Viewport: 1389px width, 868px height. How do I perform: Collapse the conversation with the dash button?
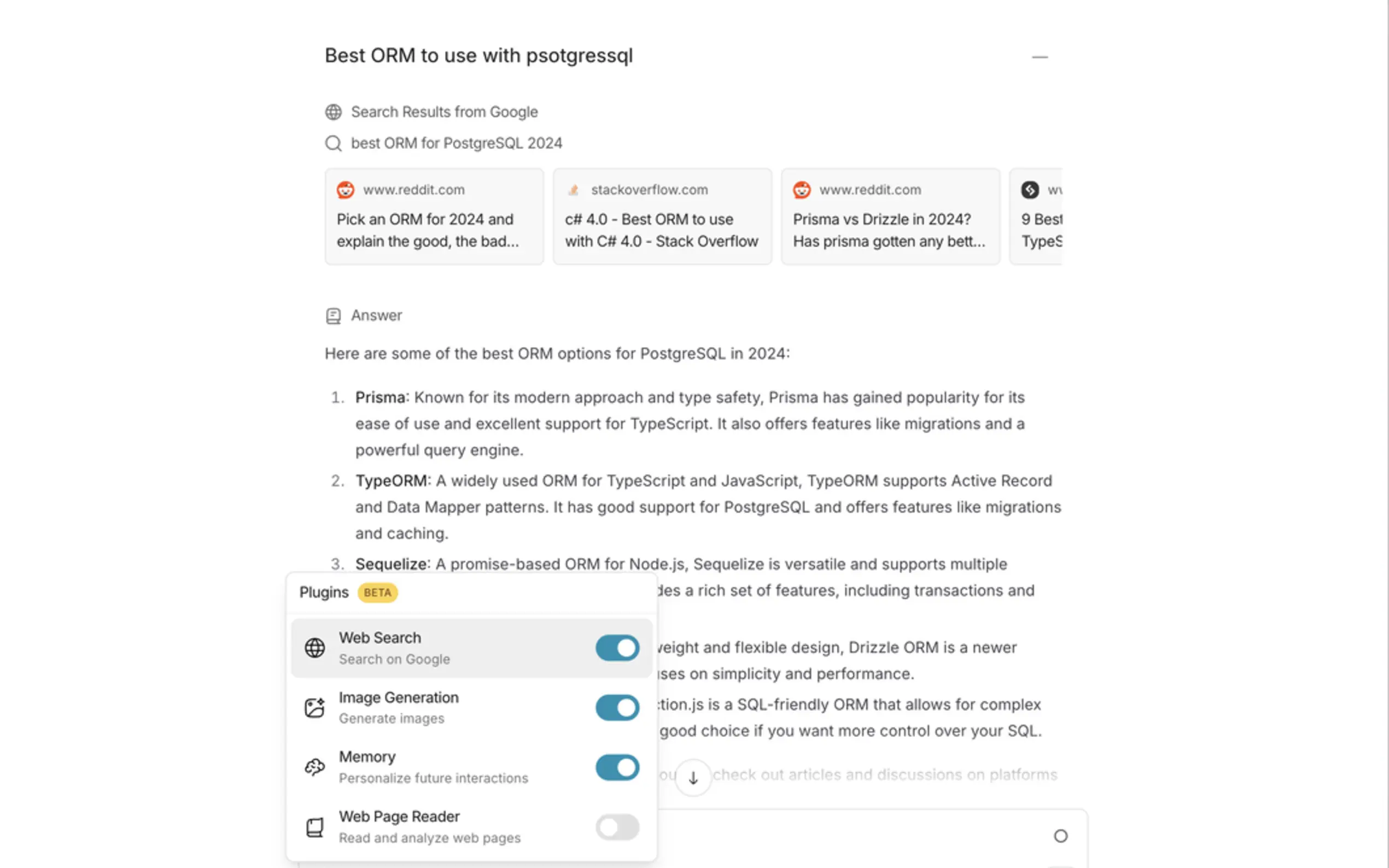tap(1040, 57)
